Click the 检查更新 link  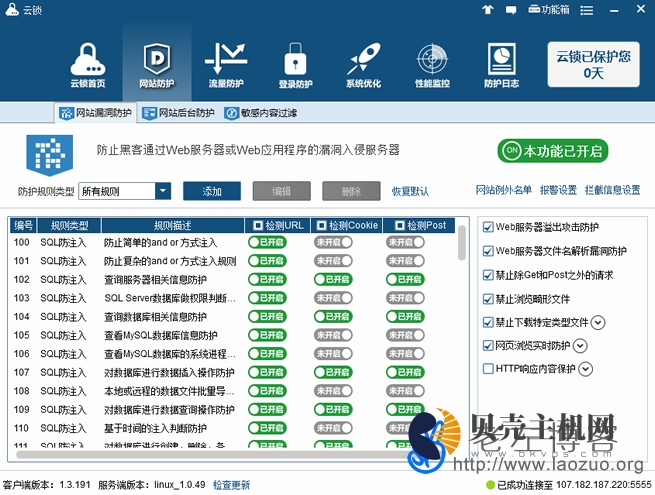click(231, 485)
